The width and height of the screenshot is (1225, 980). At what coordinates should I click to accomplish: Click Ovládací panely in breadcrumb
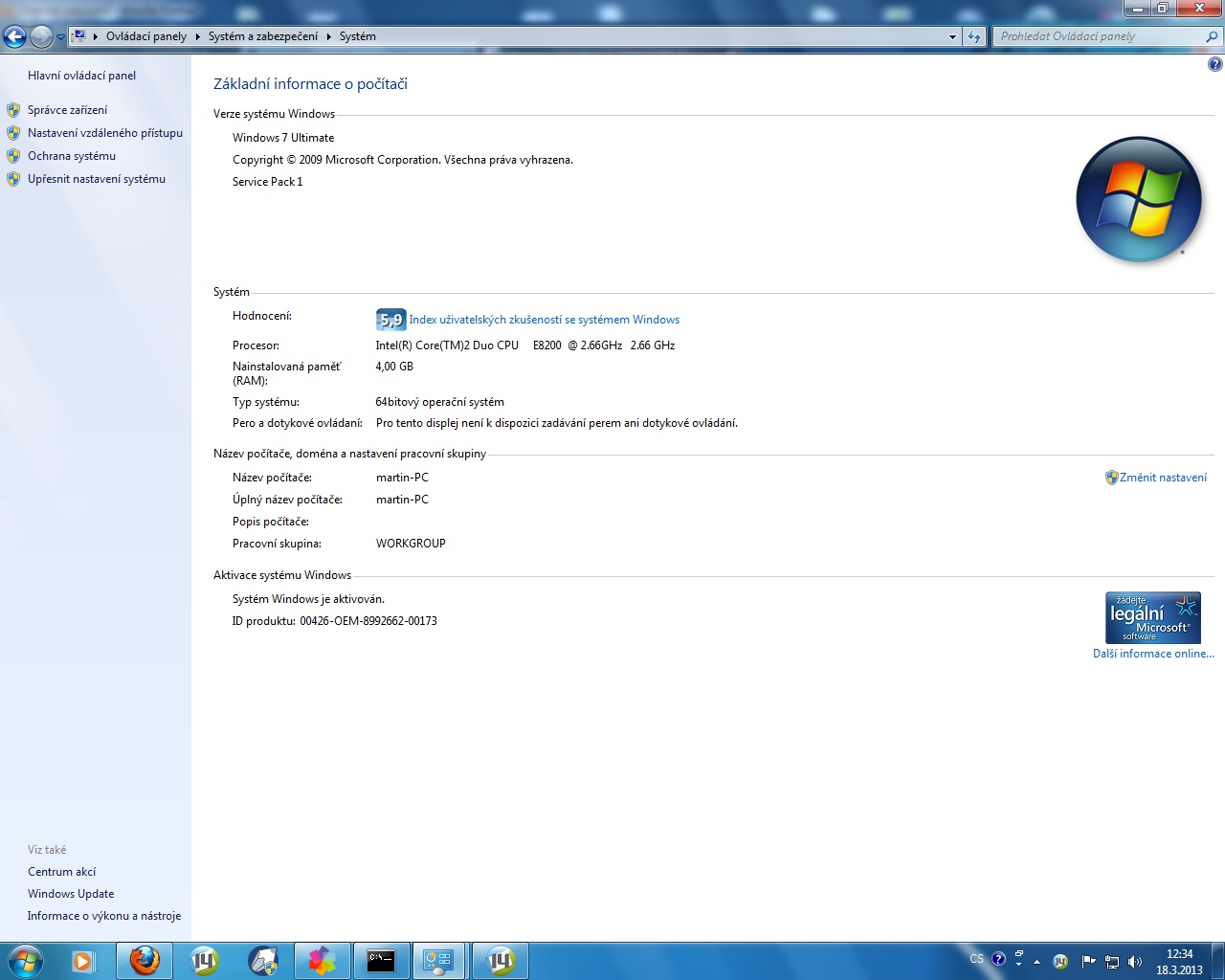(146, 36)
